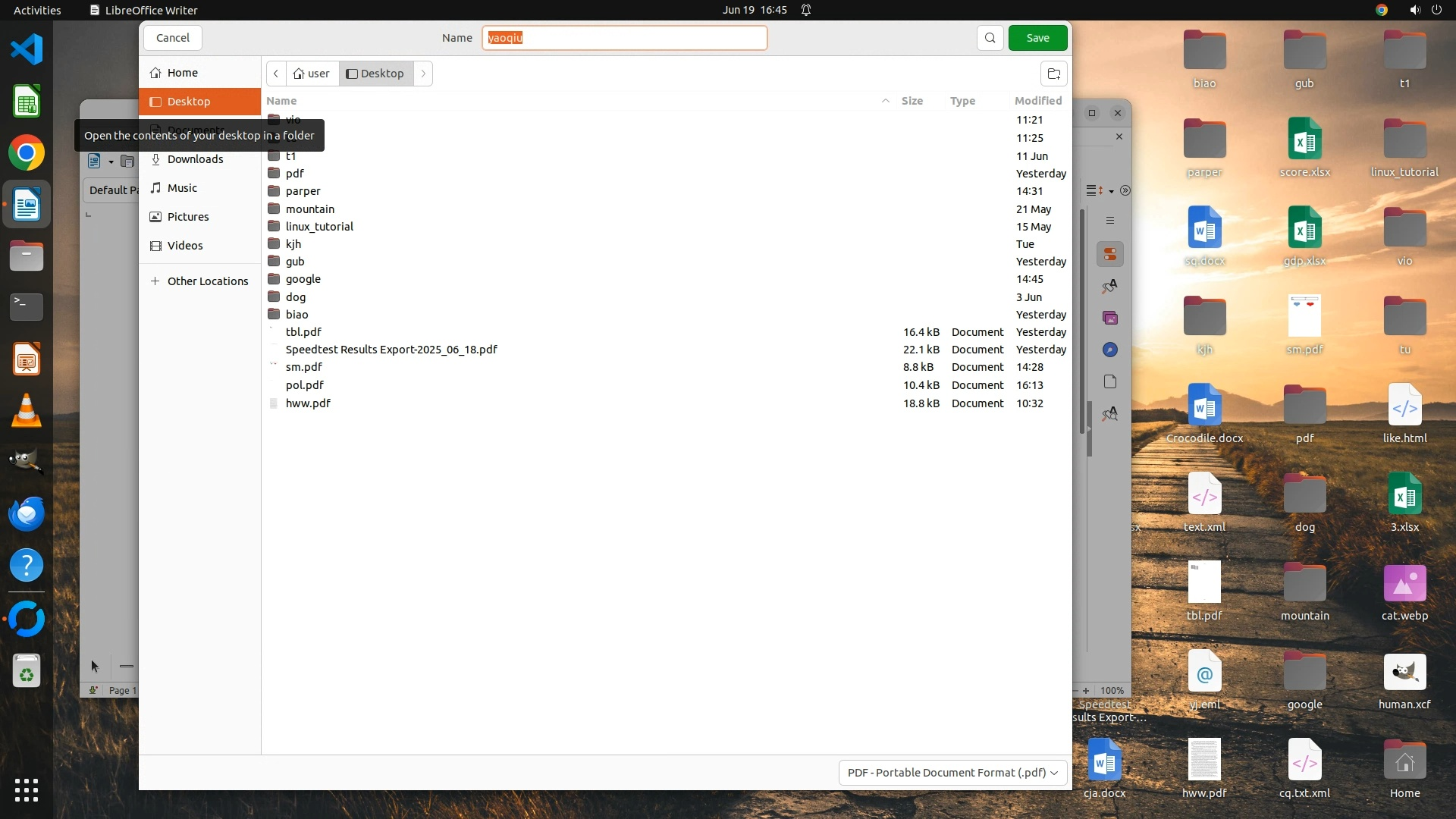Open the file type PDF format dropdown
Image resolution: width=1456 pixels, height=819 pixels.
click(x=952, y=772)
